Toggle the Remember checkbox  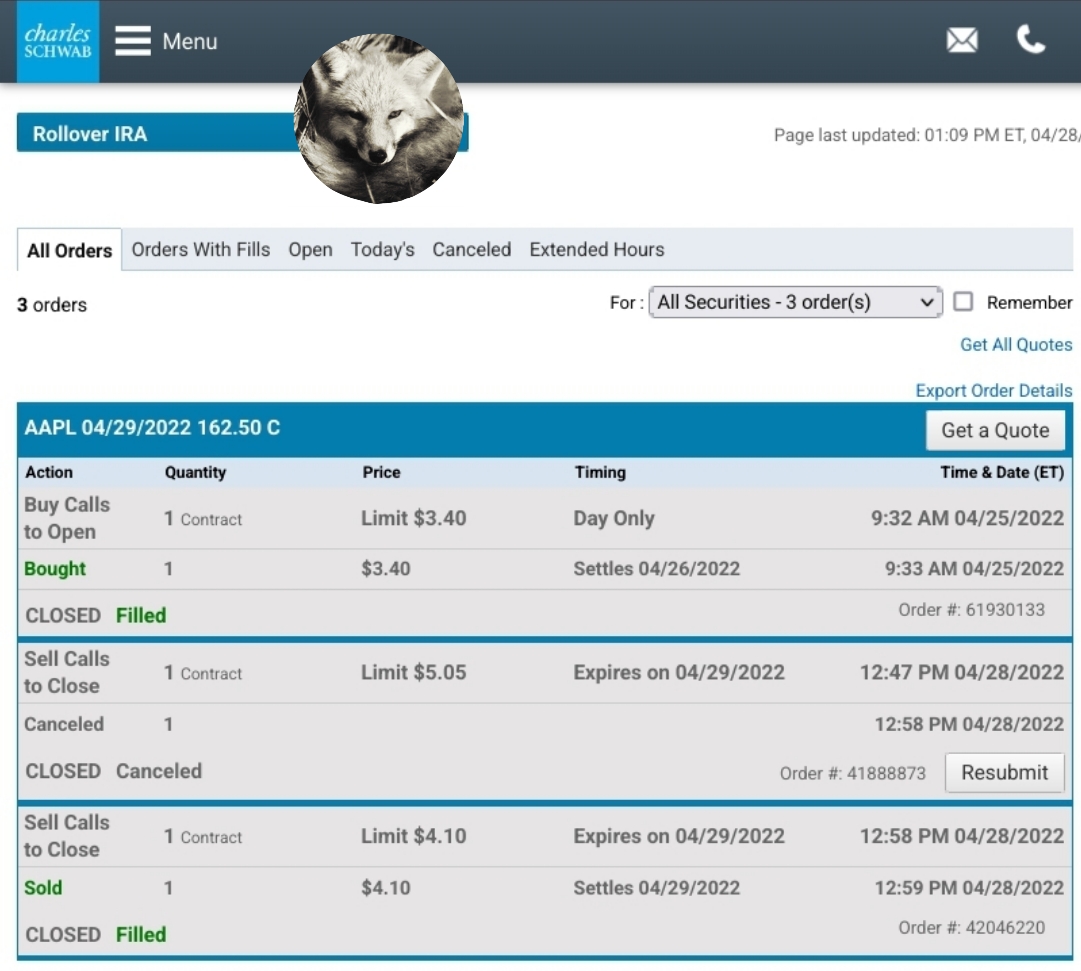point(963,302)
